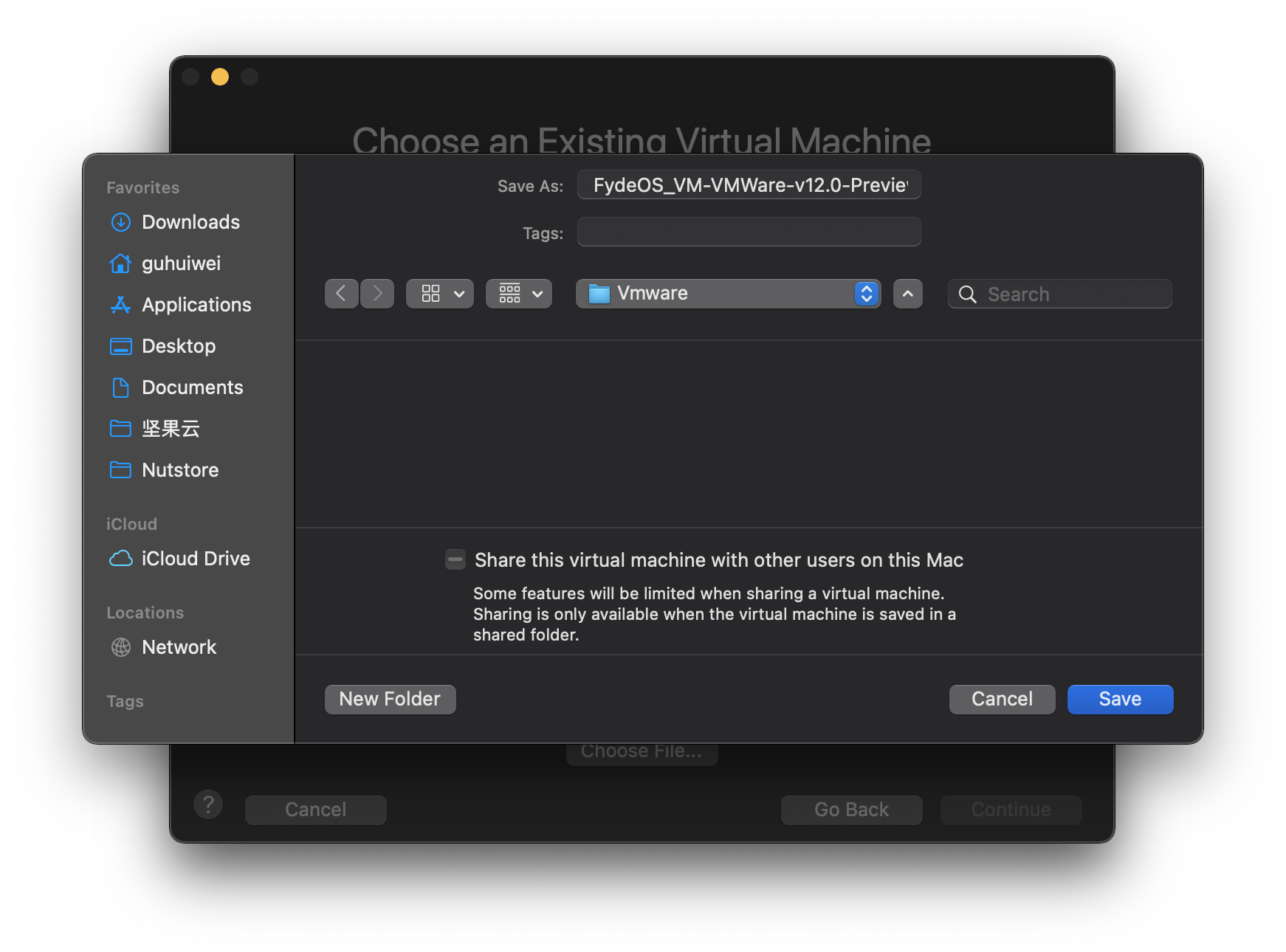Open the icon view options dropdown

pos(440,294)
